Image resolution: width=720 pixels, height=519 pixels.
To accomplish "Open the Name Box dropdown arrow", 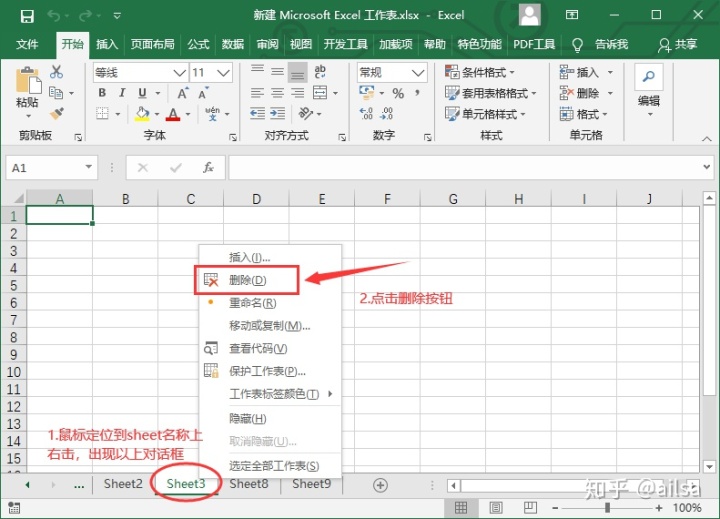I will tap(89, 167).
